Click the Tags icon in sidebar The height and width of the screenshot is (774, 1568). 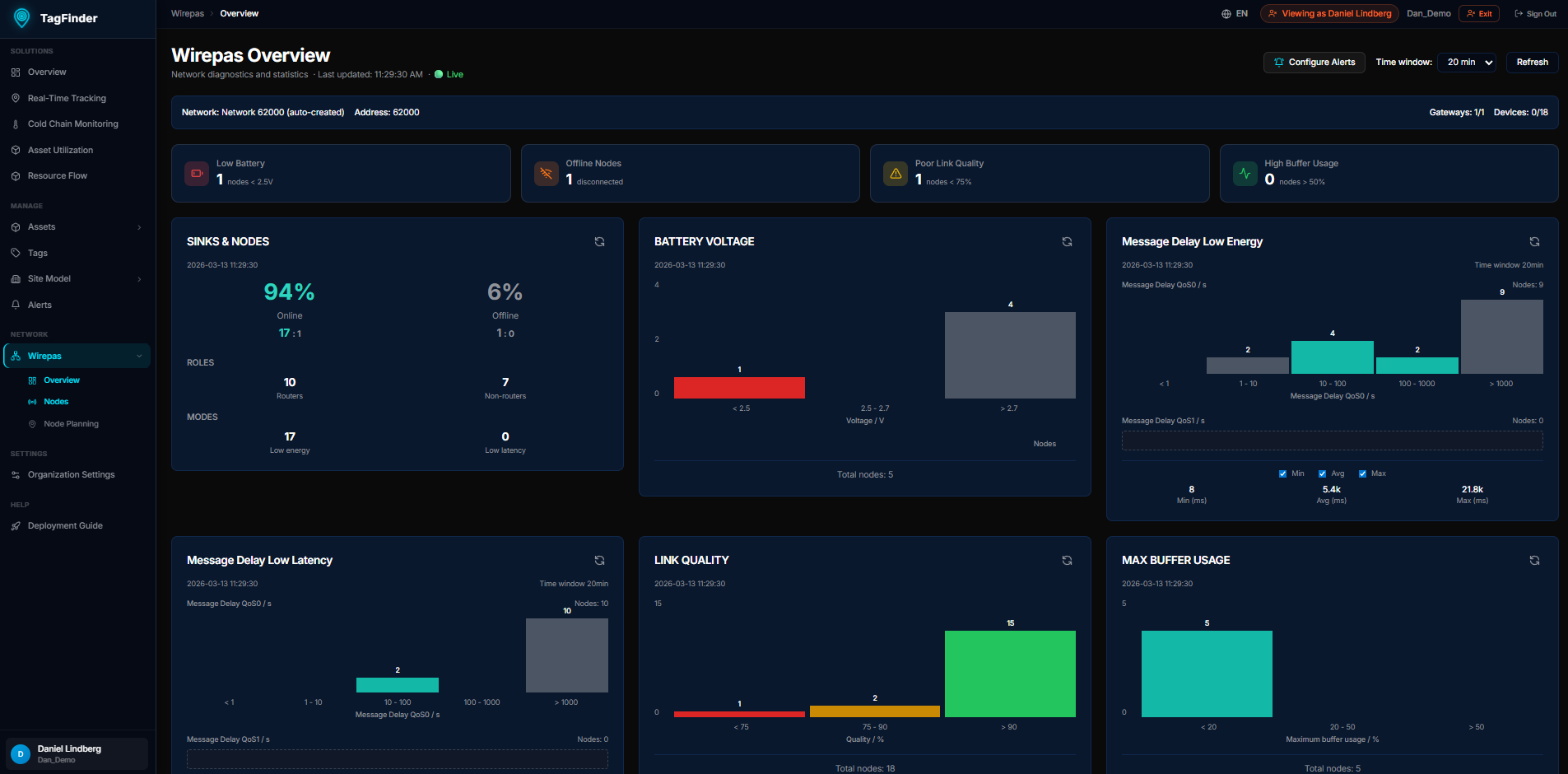(16, 253)
